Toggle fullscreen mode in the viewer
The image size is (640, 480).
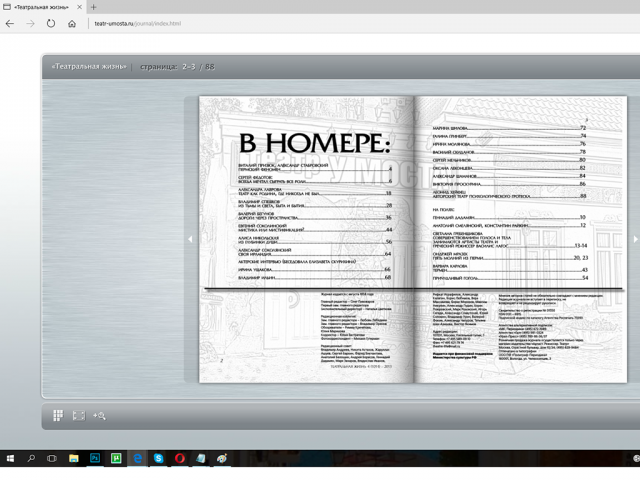79,416
